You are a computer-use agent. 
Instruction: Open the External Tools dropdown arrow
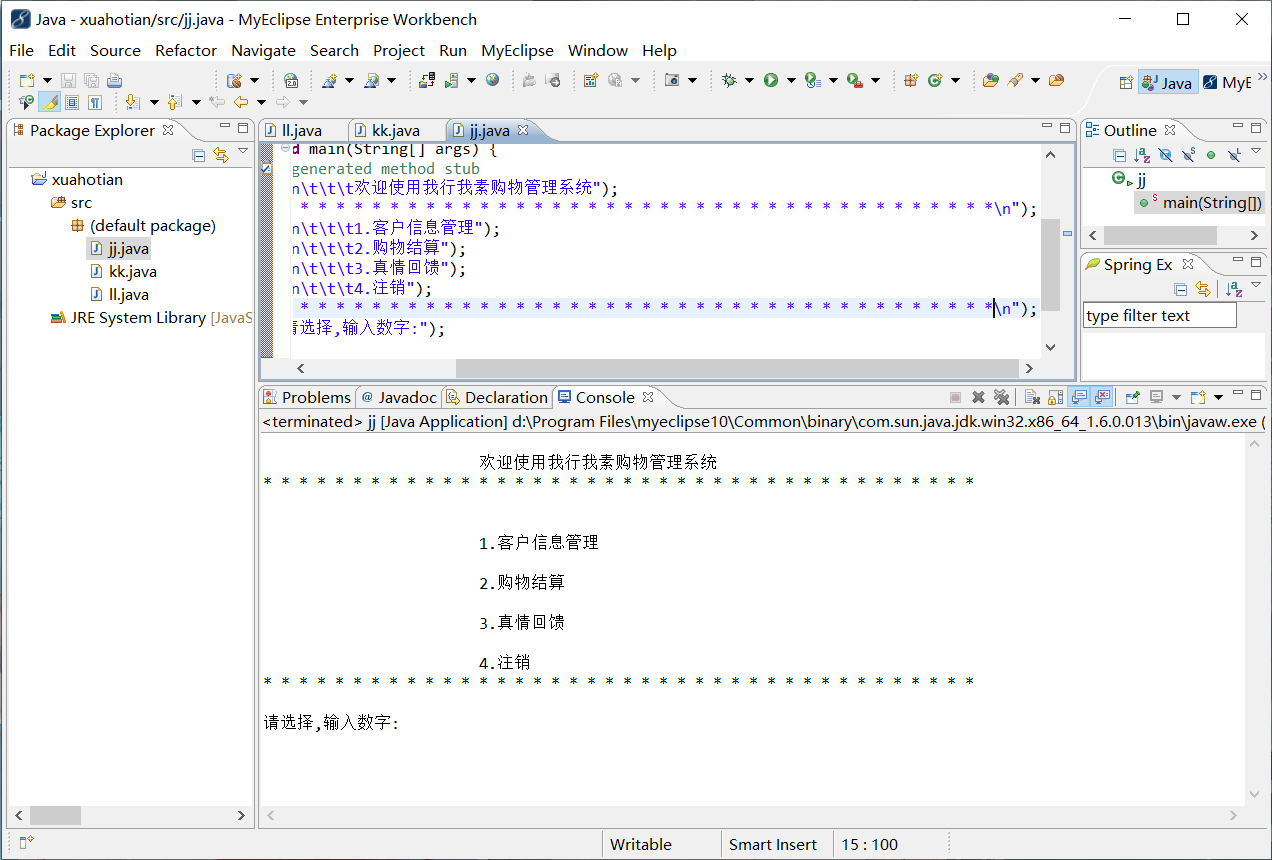pyautogui.click(x=875, y=80)
